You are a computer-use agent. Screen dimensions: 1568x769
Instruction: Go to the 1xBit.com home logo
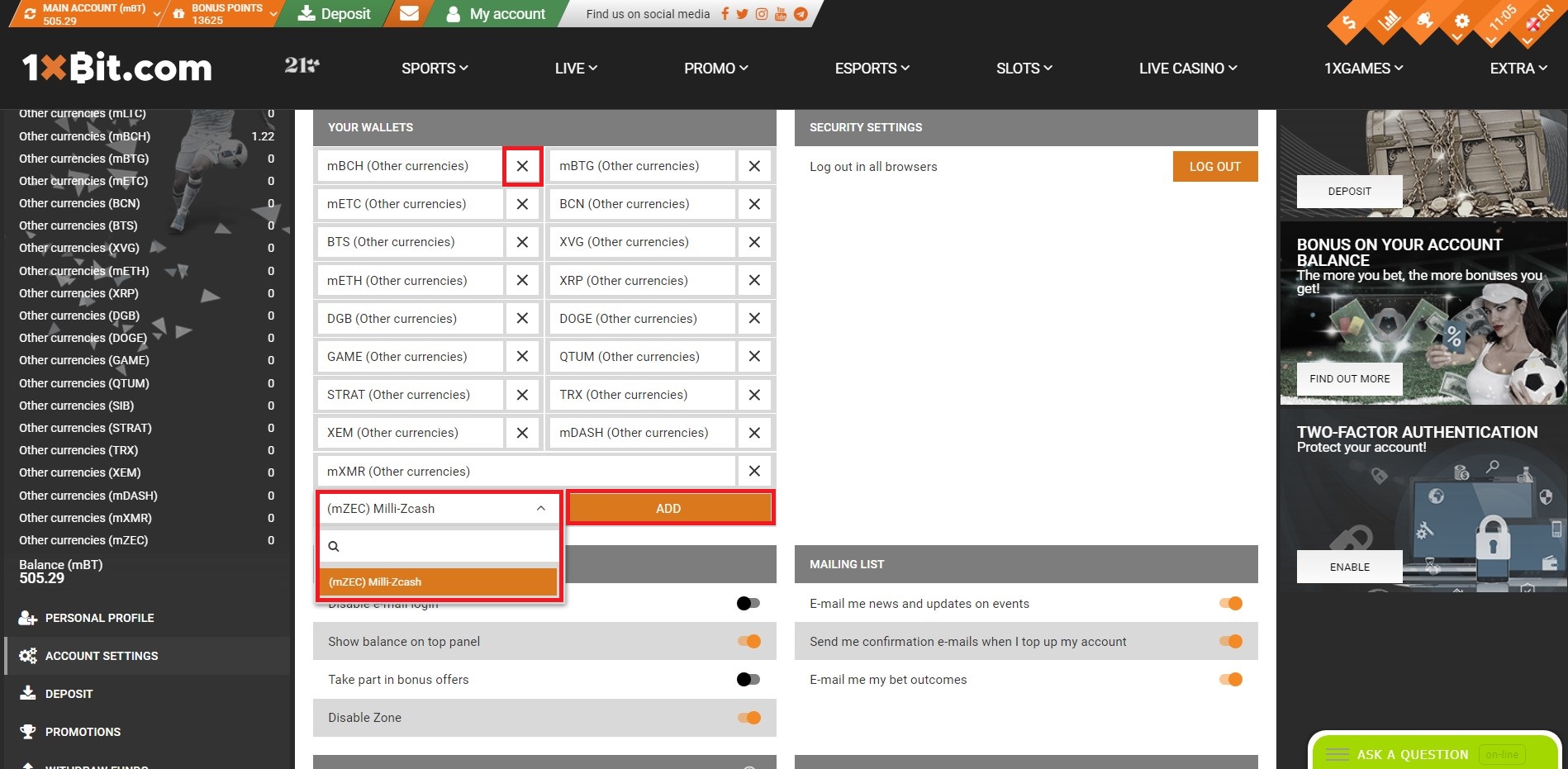tap(116, 68)
